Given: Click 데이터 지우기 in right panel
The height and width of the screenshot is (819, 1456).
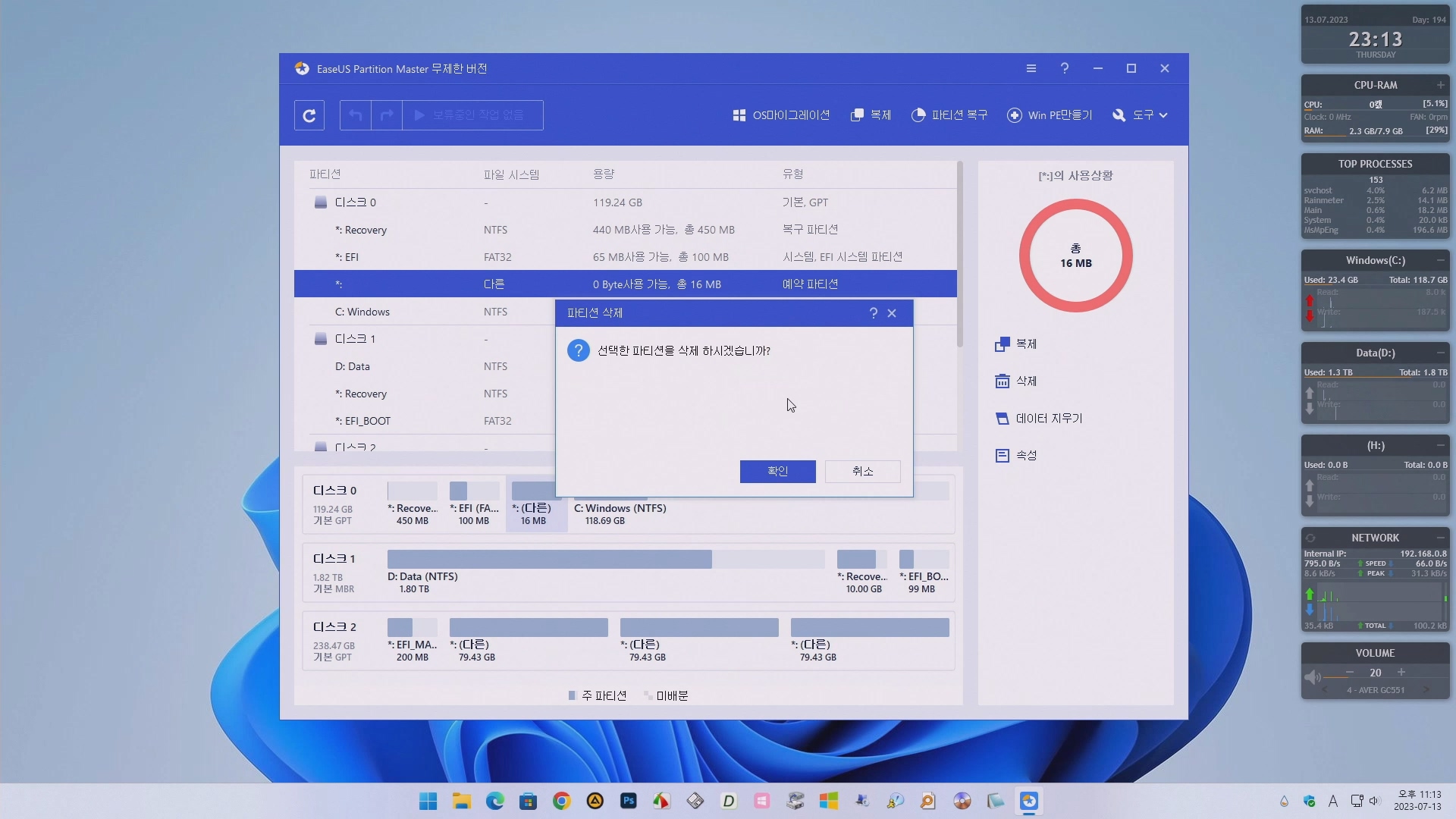Looking at the screenshot, I should (1039, 419).
